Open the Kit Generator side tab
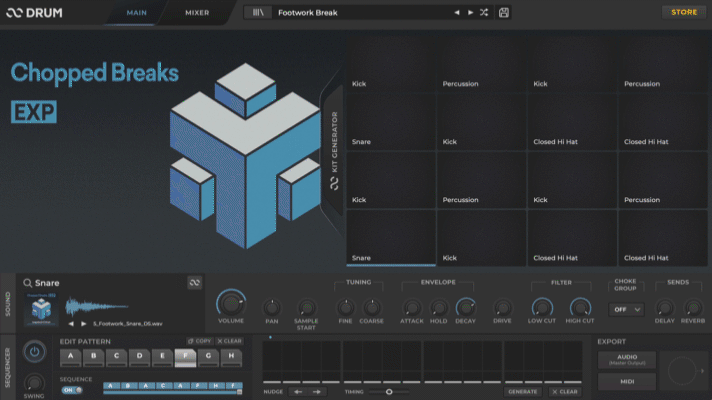712x400 pixels. pyautogui.click(x=334, y=150)
